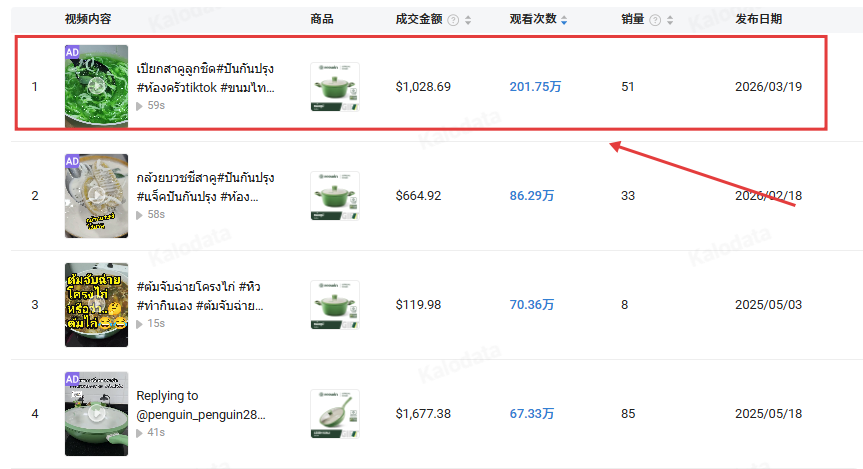Open help icon next to 成交金额
Image resolution: width=863 pixels, height=469 pixels.
coord(453,20)
